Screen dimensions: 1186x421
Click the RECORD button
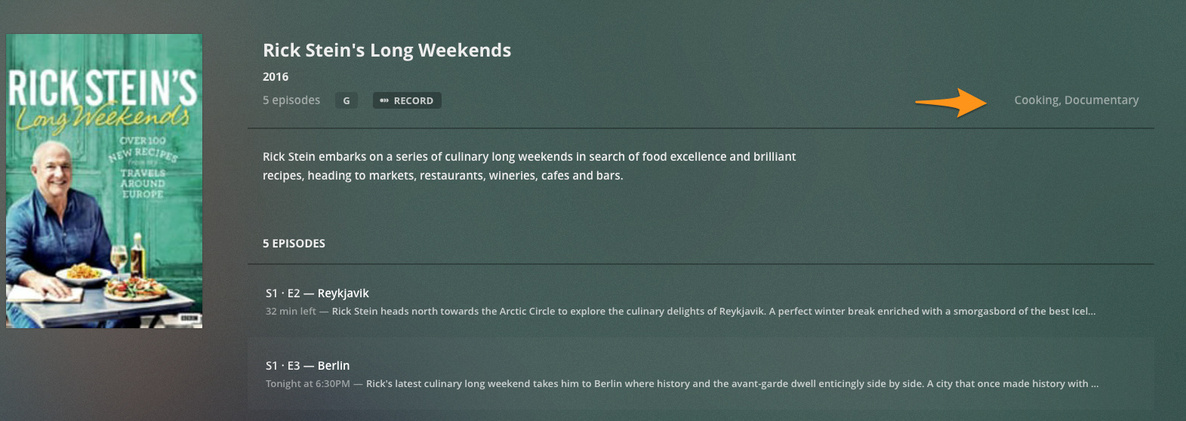407,100
